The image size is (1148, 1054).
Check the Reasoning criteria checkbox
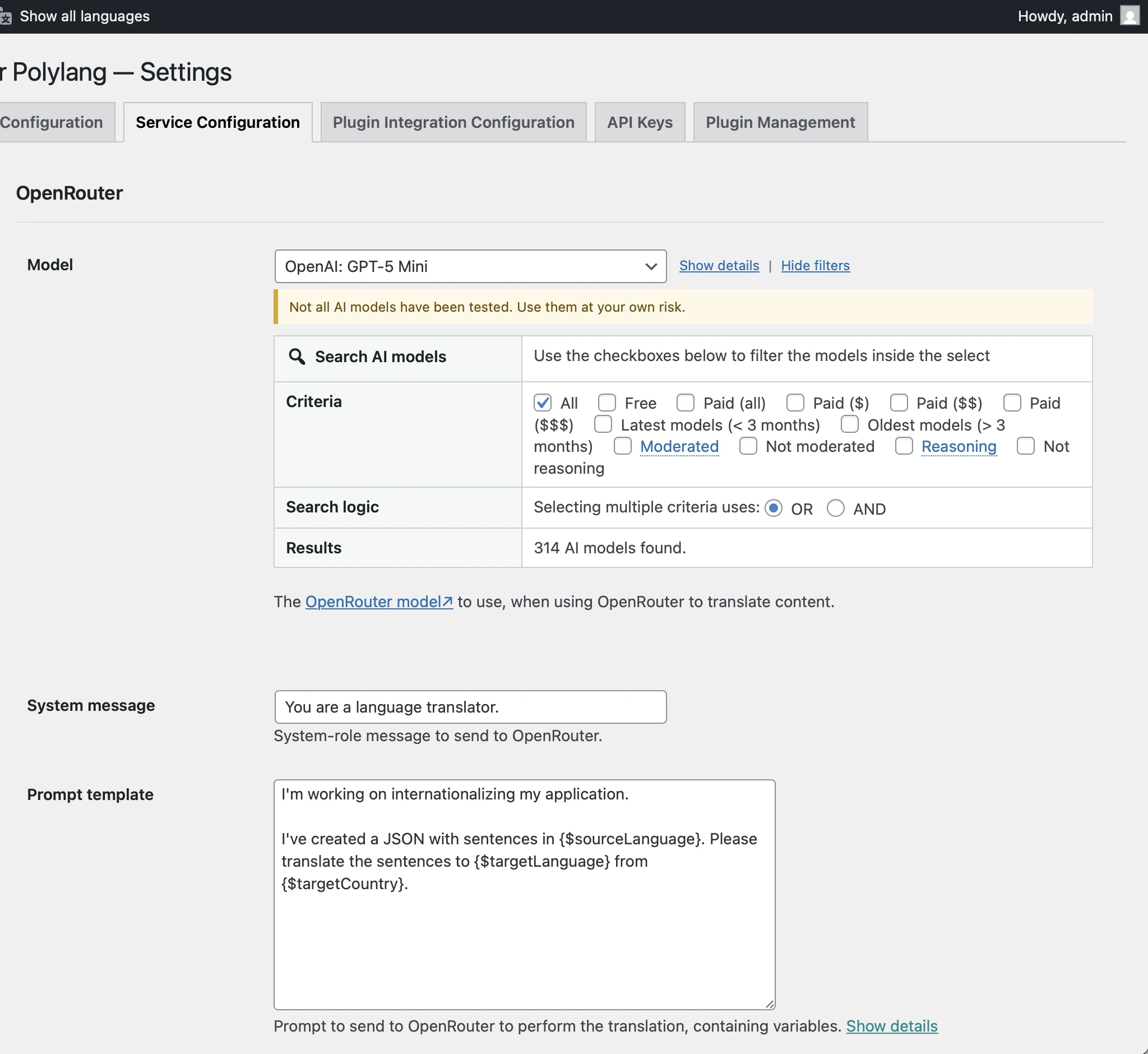point(904,446)
